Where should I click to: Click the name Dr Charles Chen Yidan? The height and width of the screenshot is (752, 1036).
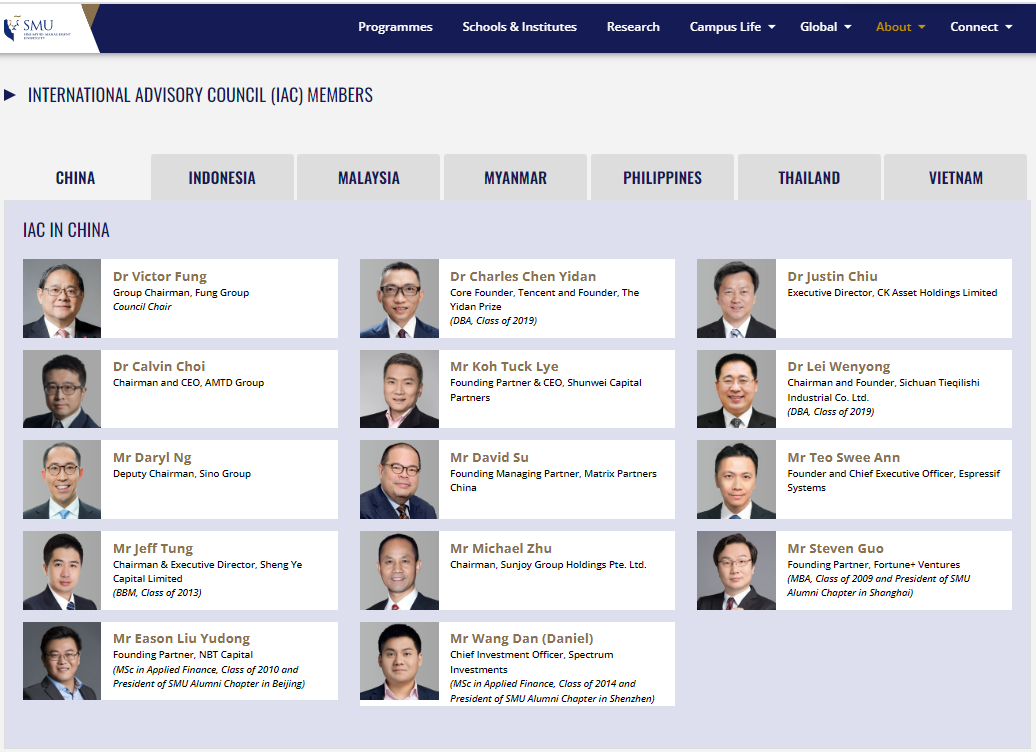pyautogui.click(x=523, y=276)
